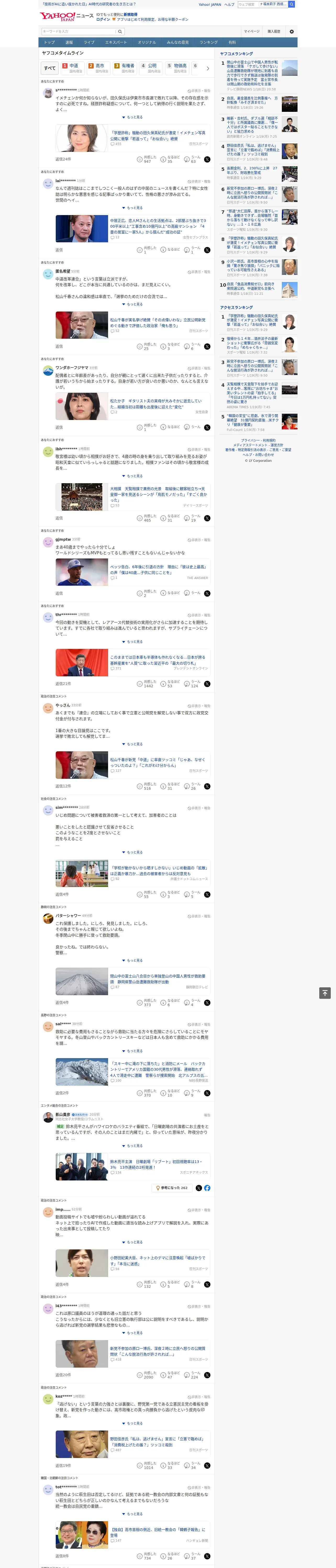Expand もっと見る on thr comment

pyautogui.click(x=132, y=642)
